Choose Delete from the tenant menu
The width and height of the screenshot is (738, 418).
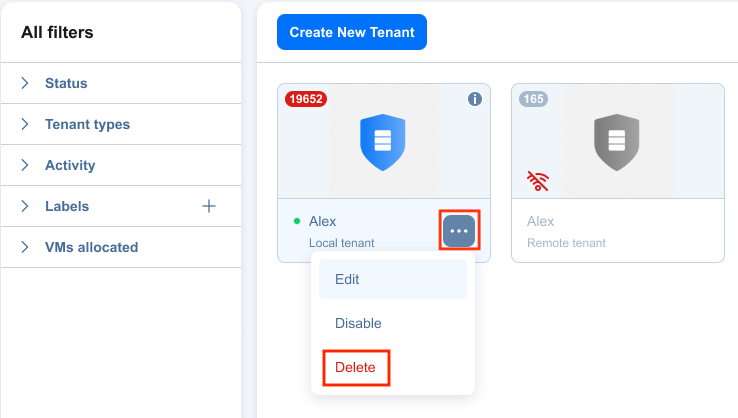click(356, 367)
